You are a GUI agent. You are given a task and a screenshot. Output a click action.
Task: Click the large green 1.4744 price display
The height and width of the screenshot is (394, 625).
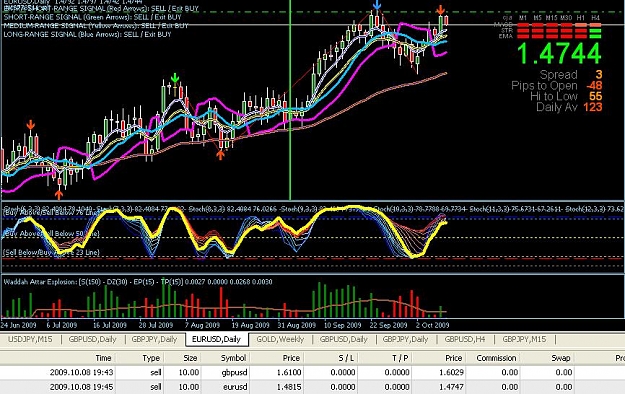[559, 54]
